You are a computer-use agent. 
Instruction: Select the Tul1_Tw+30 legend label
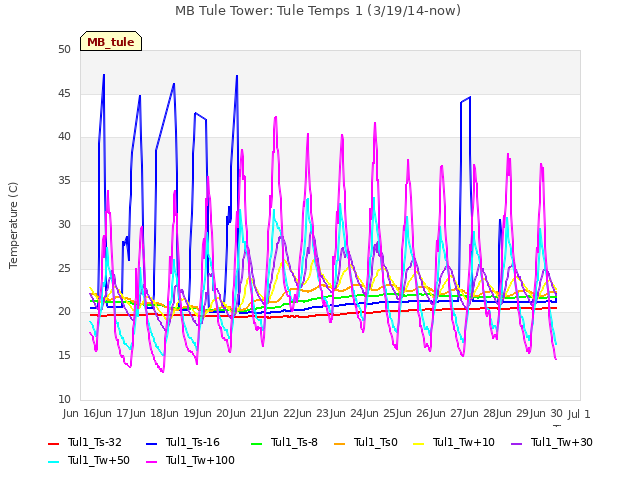(x=562, y=442)
